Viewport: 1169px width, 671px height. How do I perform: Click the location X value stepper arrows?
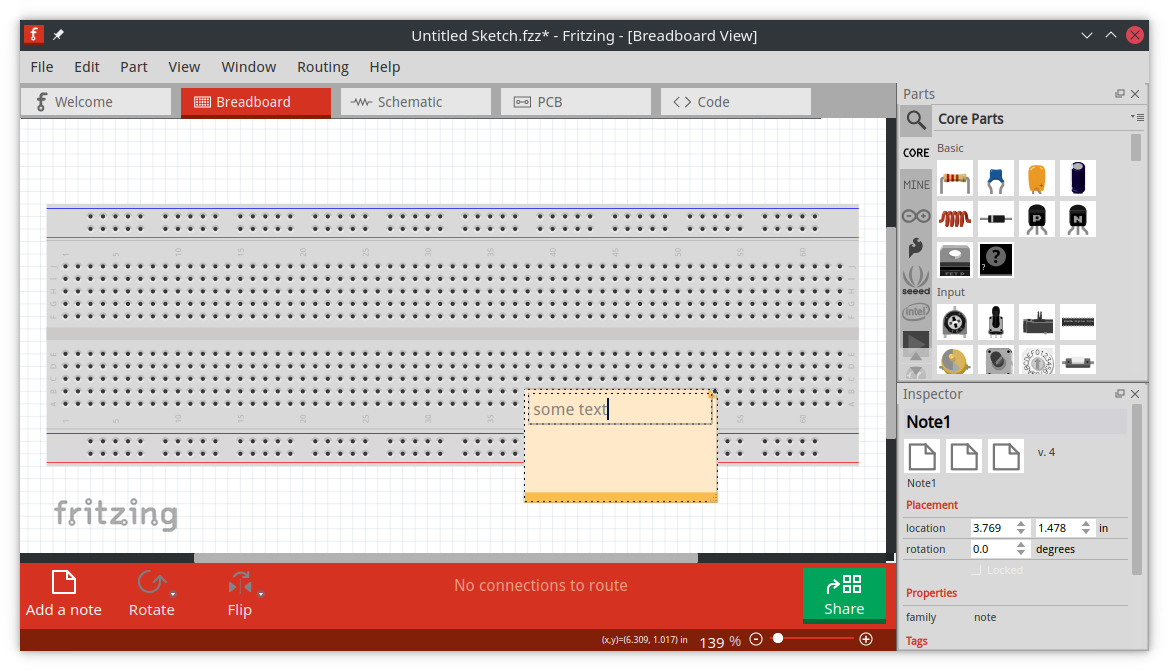[1021, 528]
